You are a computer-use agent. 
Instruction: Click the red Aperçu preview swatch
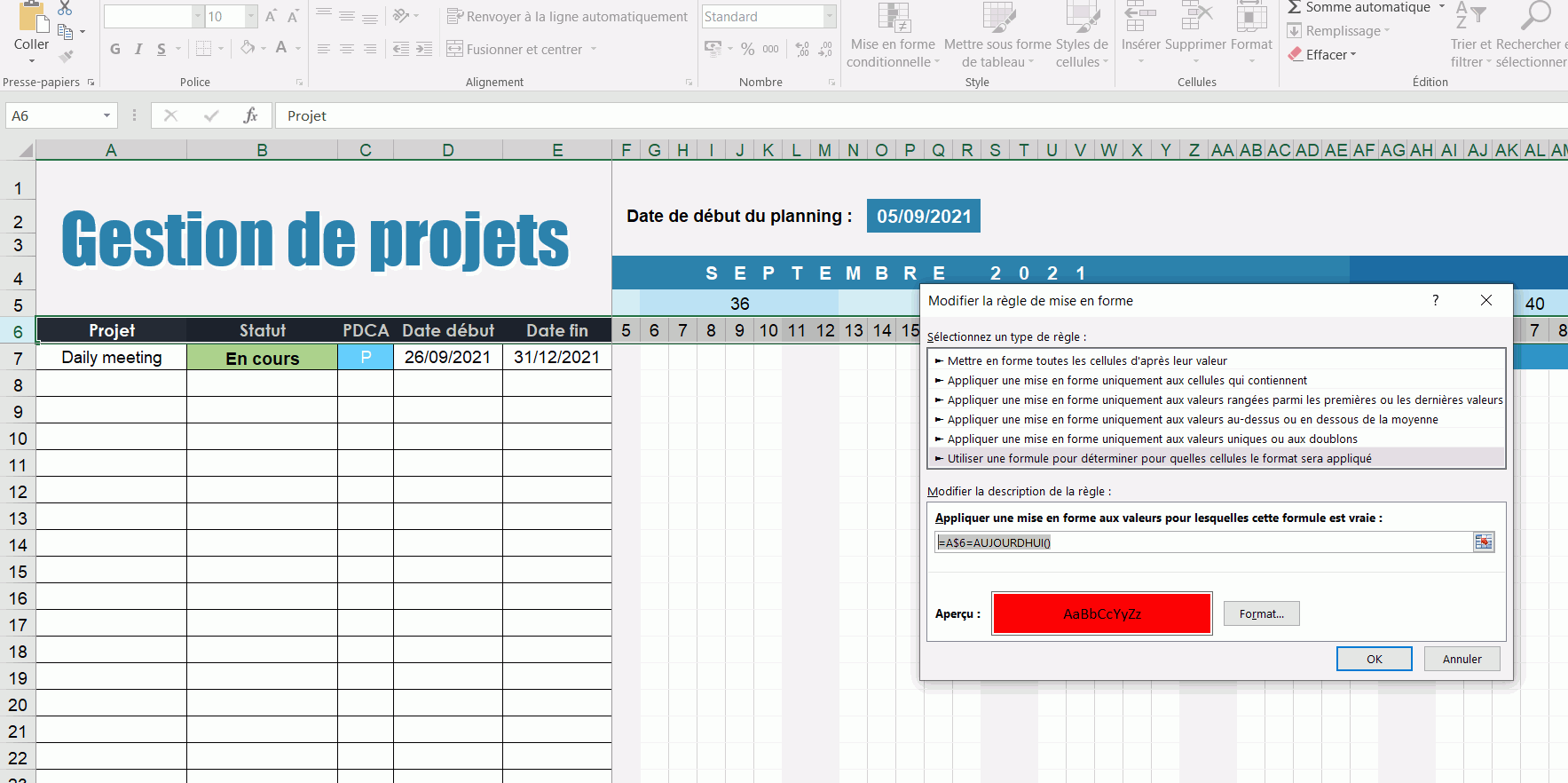coord(1102,613)
